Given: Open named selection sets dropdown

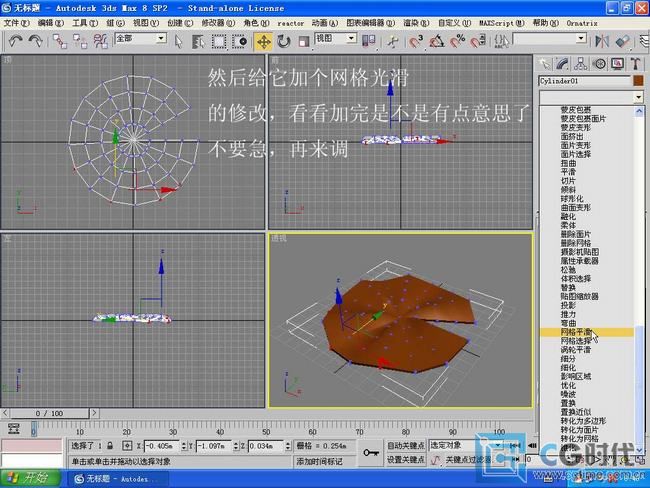Looking at the screenshot, I should pyautogui.click(x=581, y=39).
